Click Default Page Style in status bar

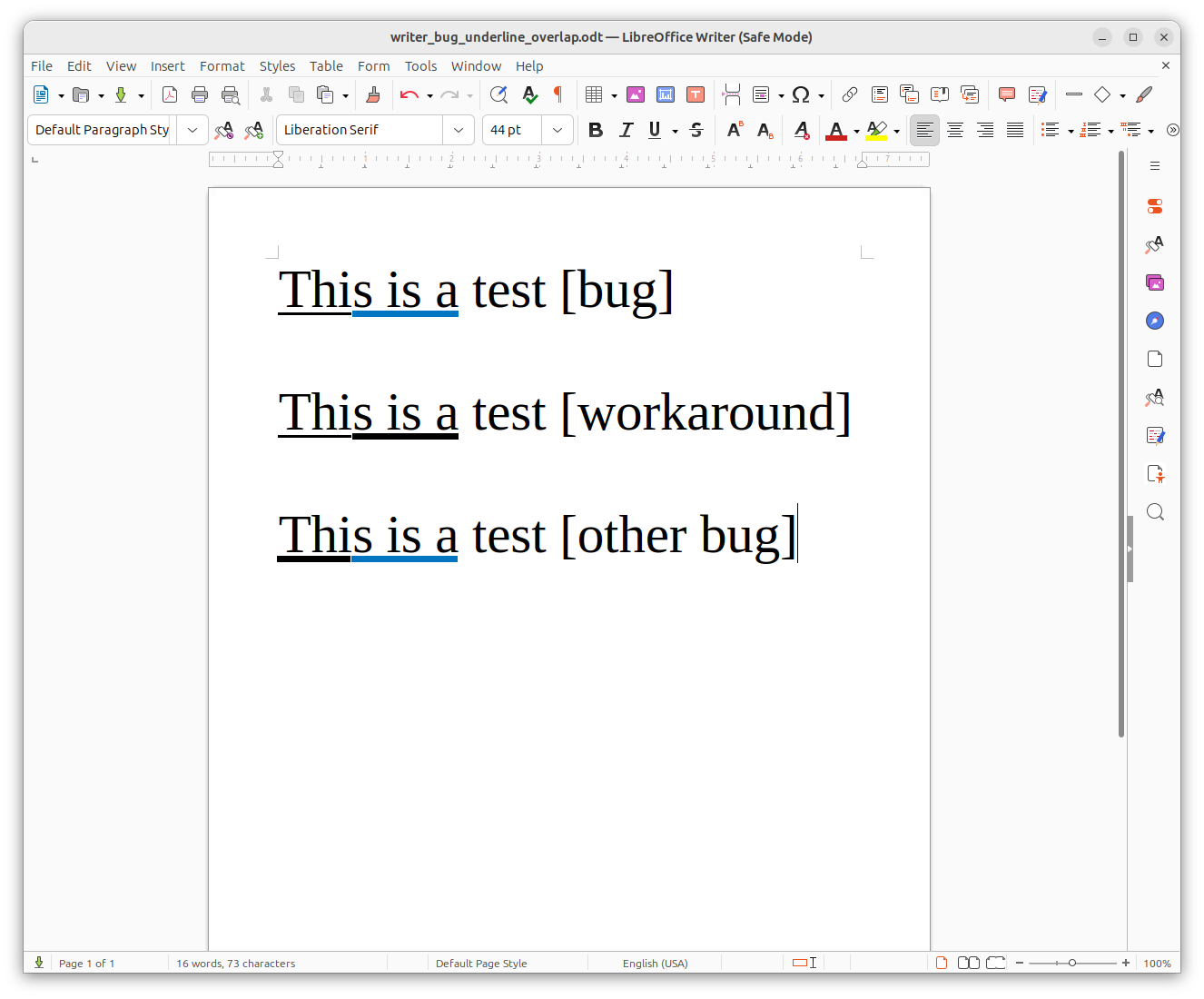[x=481, y=964]
